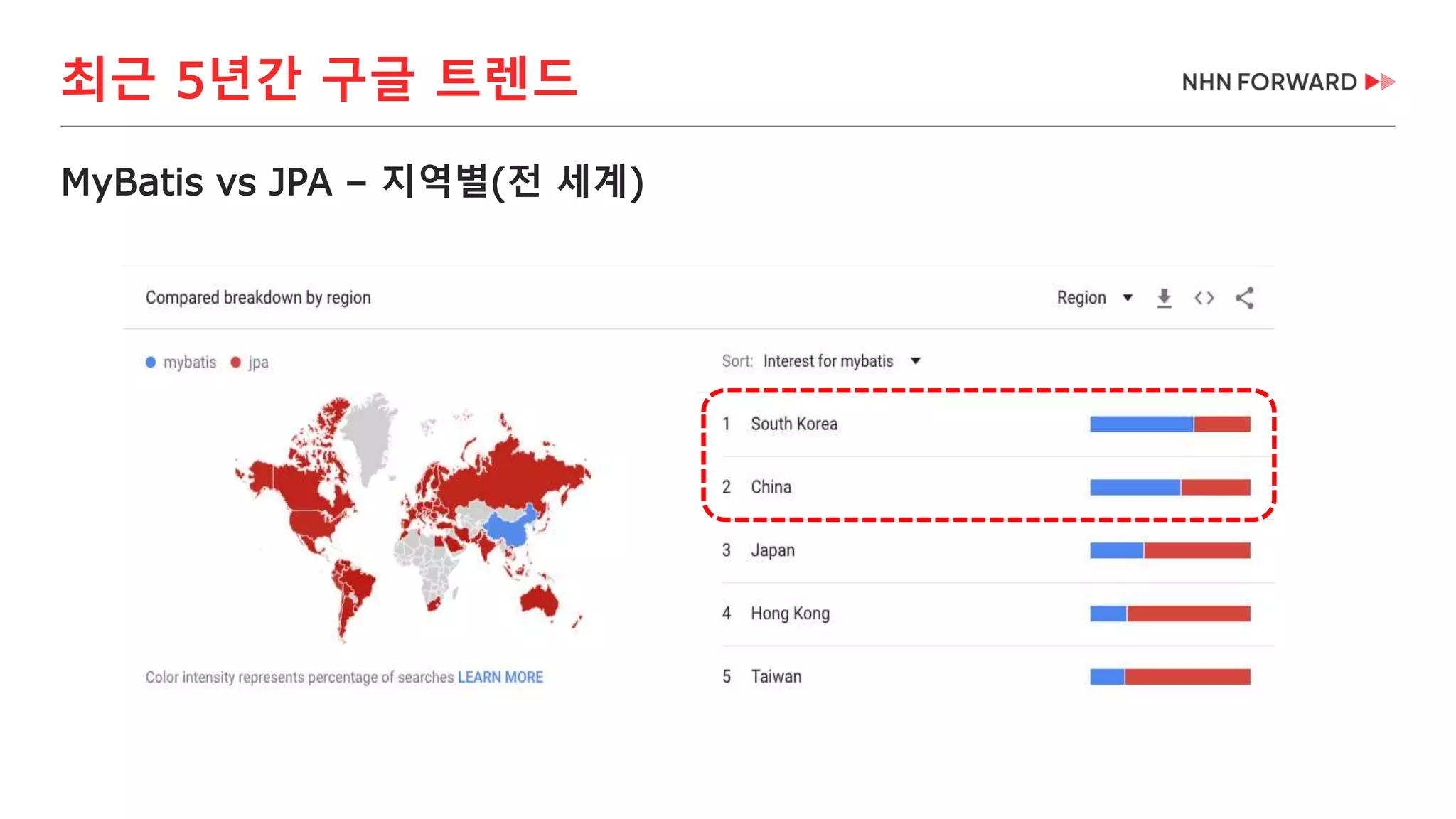Click the blue mybatis legend dot
Screen dimensions: 1456x819
point(151,363)
